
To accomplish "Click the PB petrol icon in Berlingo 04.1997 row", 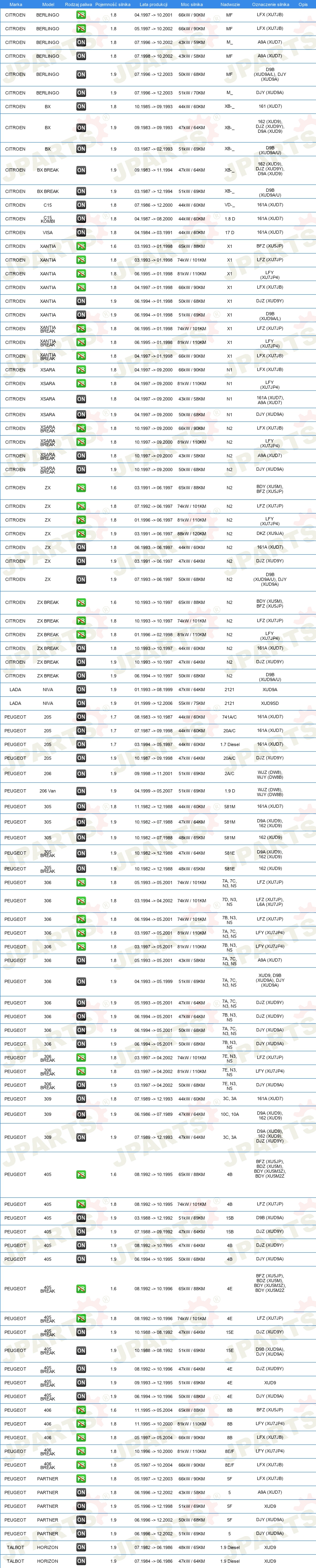I will (x=81, y=15).
